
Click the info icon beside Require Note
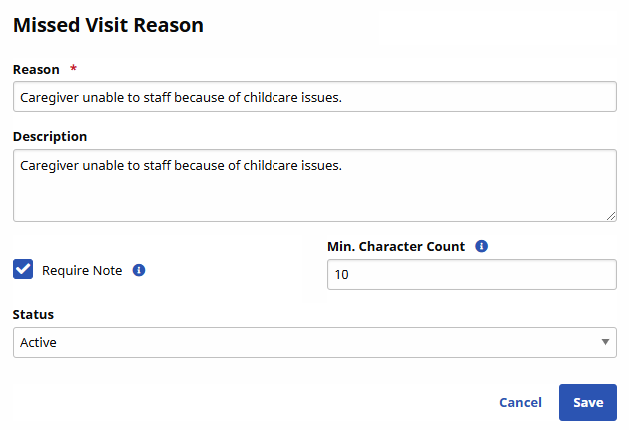click(139, 270)
